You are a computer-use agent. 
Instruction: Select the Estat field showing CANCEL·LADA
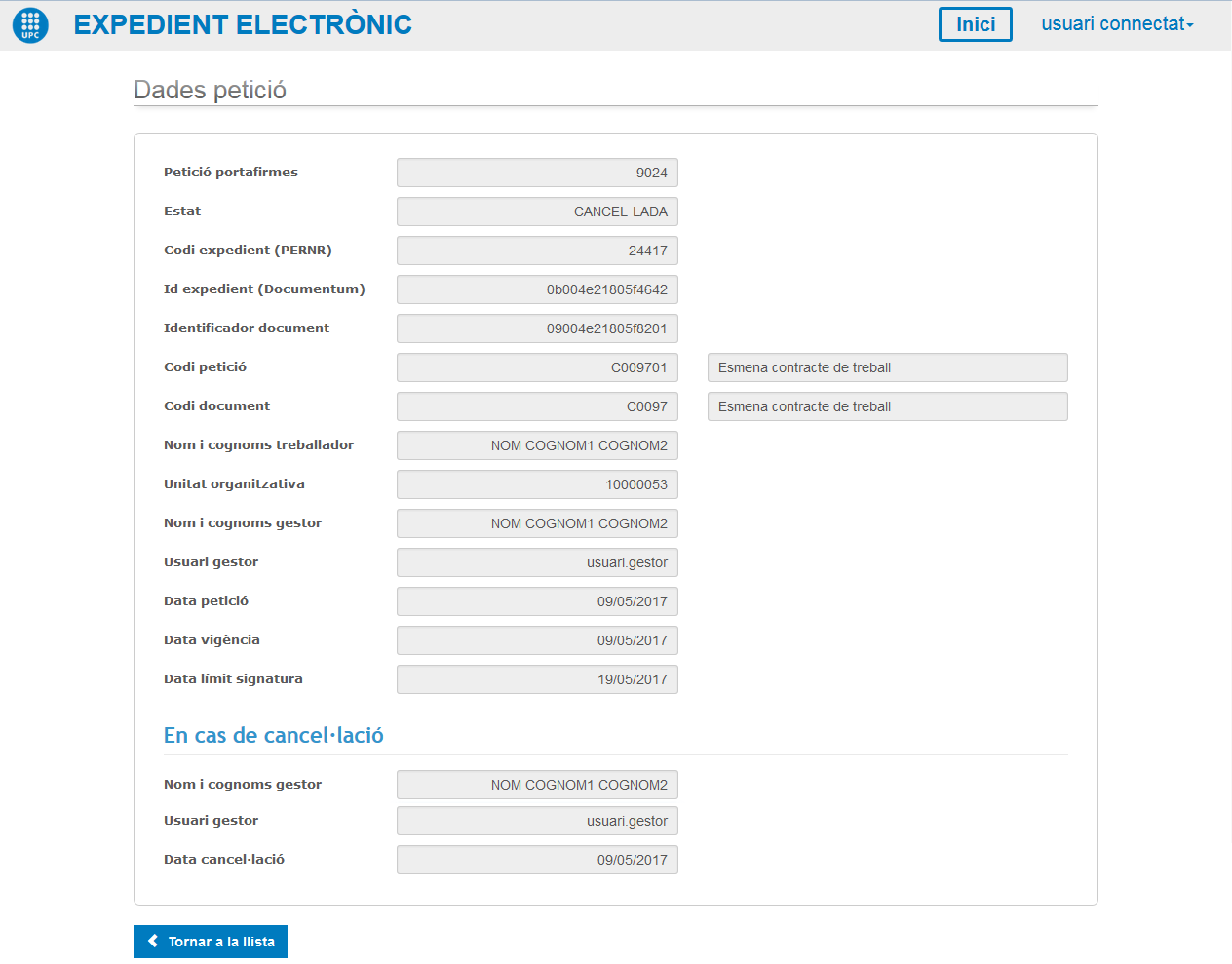point(537,212)
